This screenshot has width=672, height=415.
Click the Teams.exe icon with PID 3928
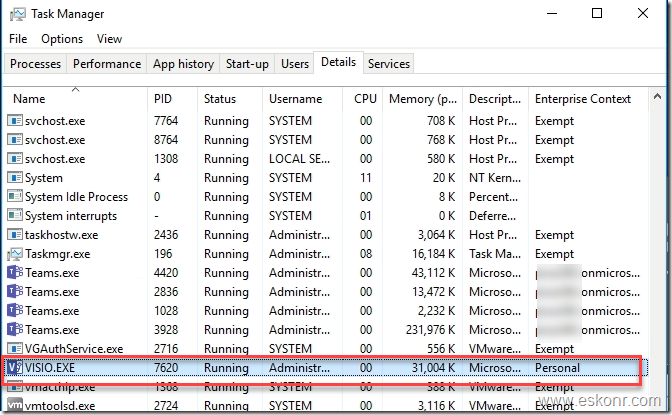pos(14,330)
